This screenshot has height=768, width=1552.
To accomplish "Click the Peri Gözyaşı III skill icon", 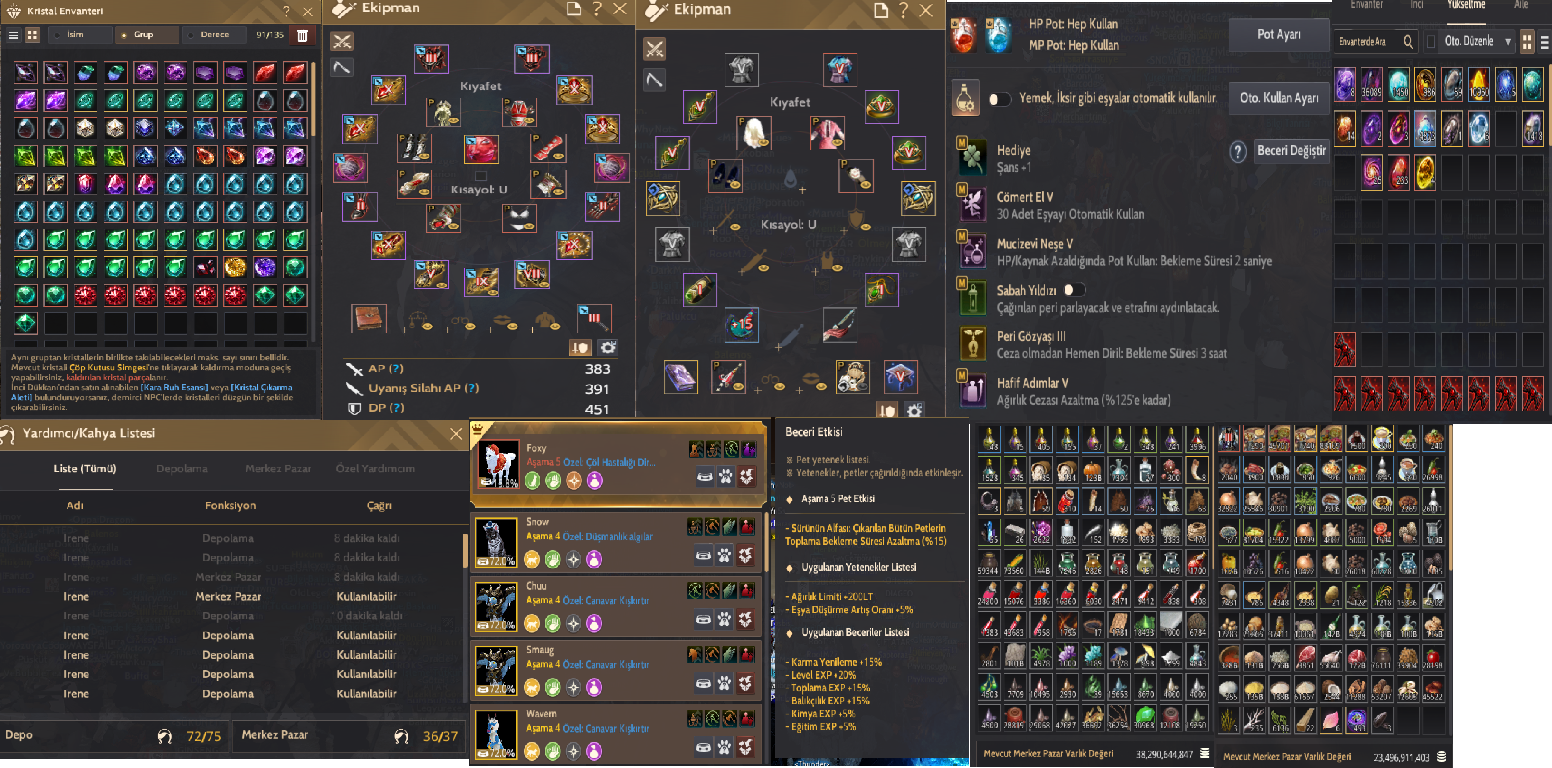I will click(x=971, y=343).
